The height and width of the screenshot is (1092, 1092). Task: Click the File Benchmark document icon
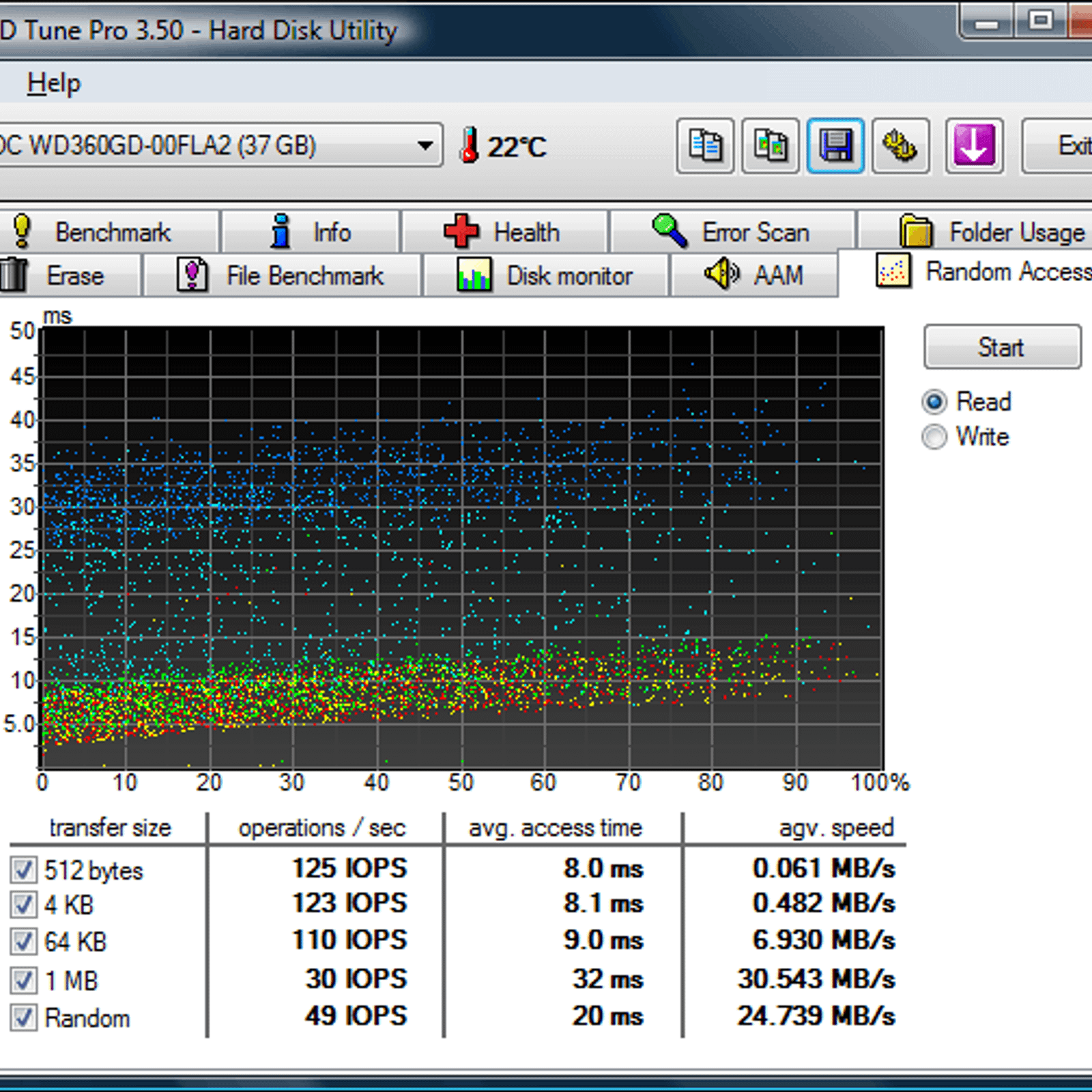pyautogui.click(x=192, y=275)
